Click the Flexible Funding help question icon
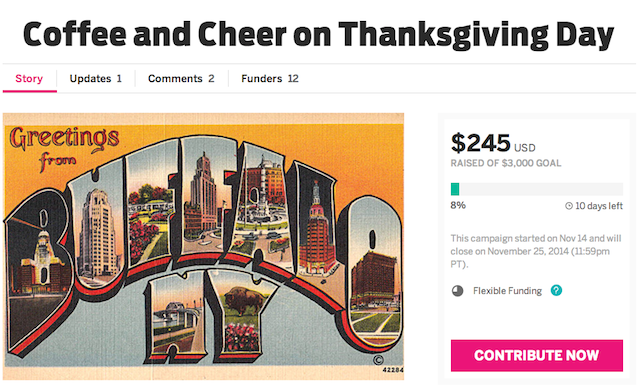This screenshot has height=390, width=640. pos(556,290)
